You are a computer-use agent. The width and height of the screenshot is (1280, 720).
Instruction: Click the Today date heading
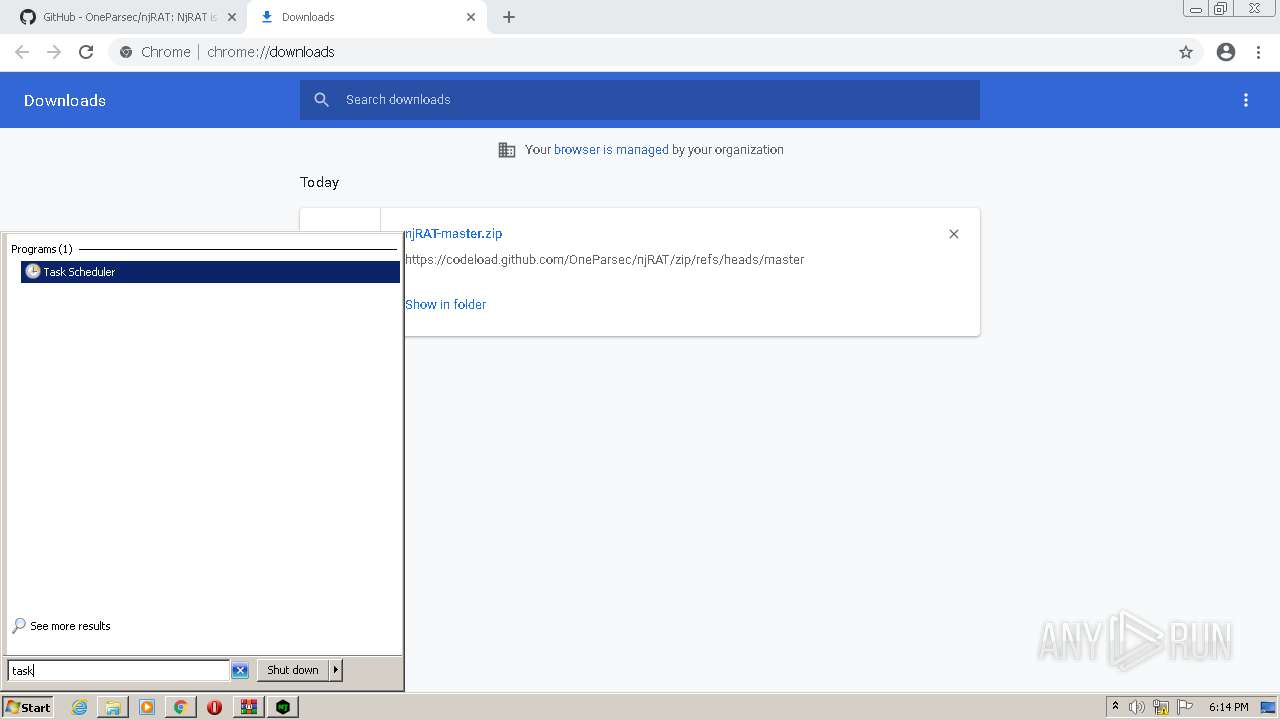[320, 183]
